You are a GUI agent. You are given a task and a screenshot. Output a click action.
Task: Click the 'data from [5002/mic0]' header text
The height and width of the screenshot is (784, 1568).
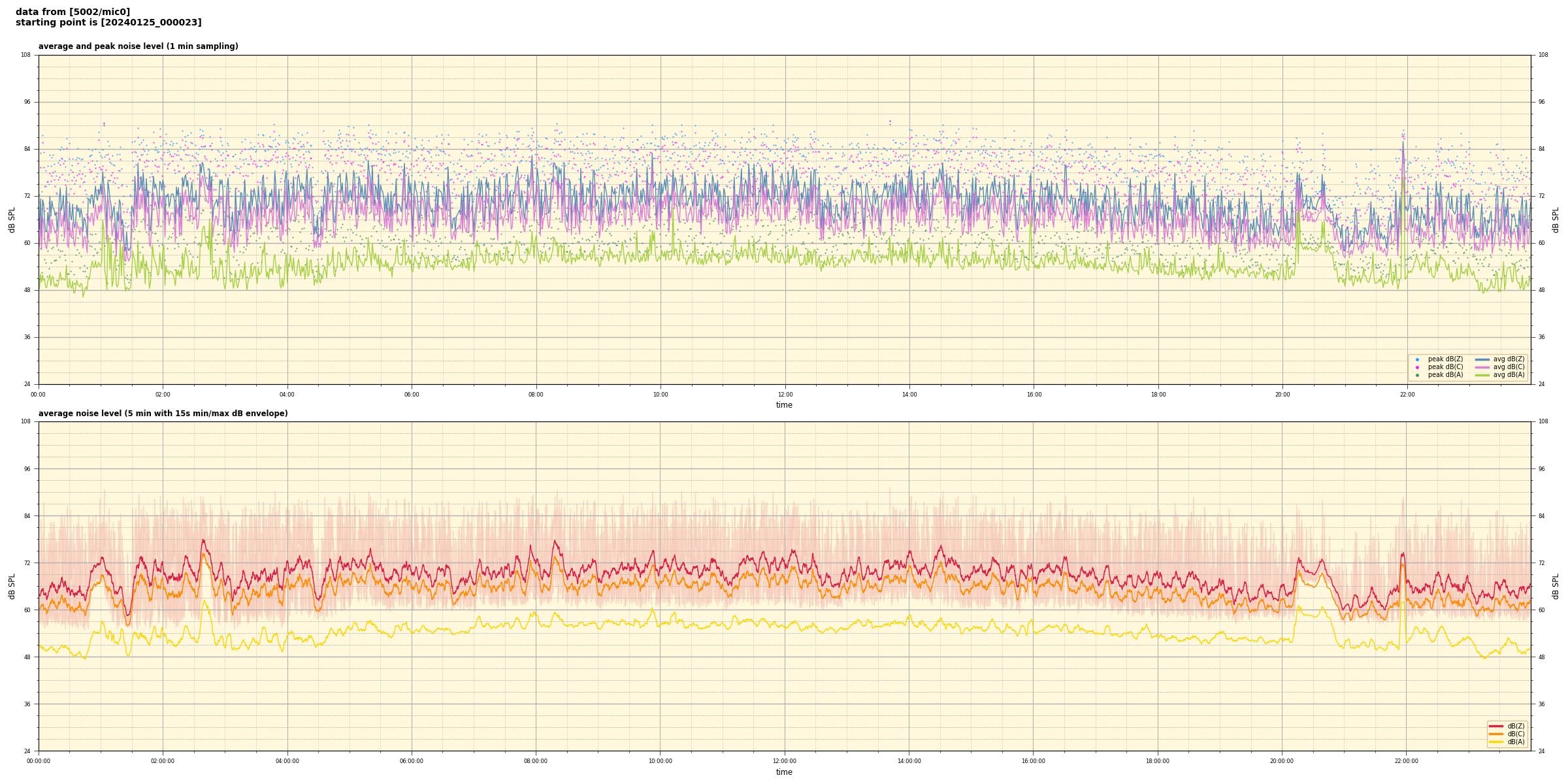tap(73, 12)
